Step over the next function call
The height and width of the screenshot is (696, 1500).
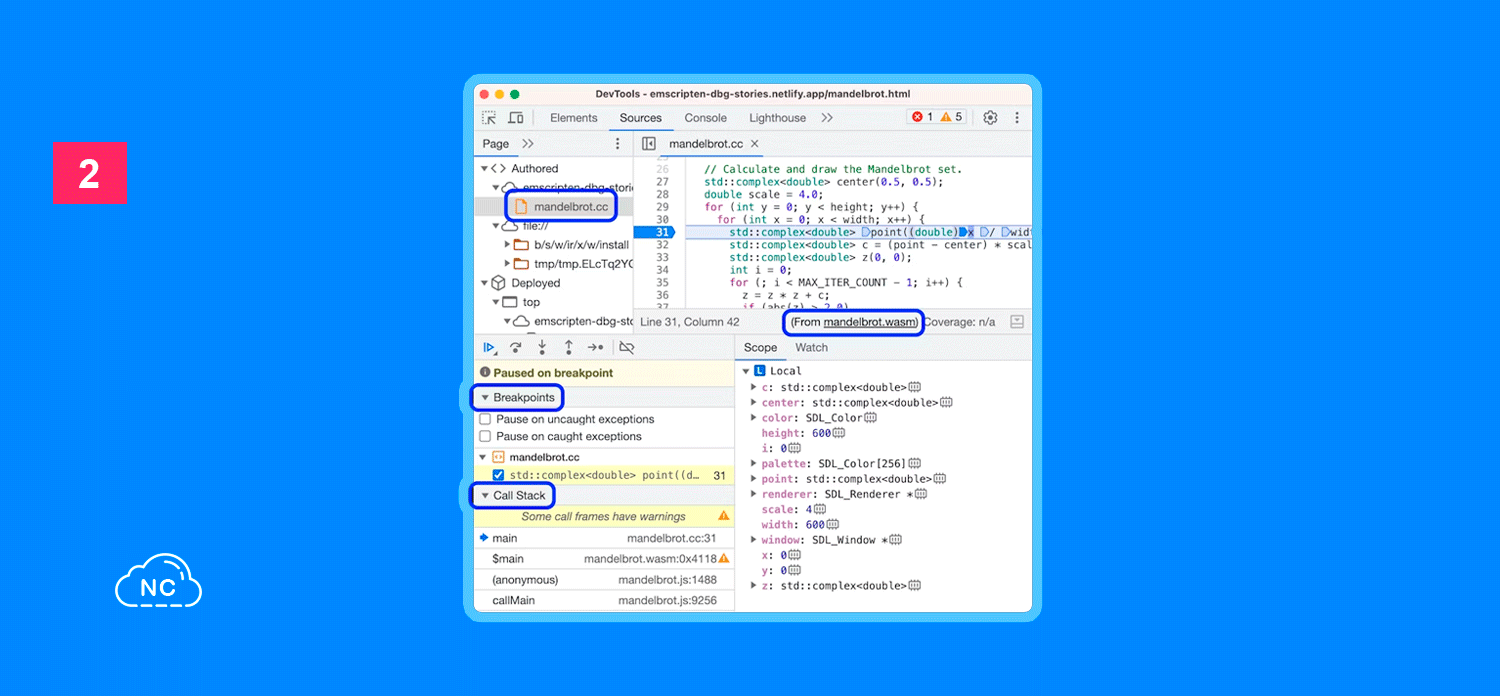[515, 347]
